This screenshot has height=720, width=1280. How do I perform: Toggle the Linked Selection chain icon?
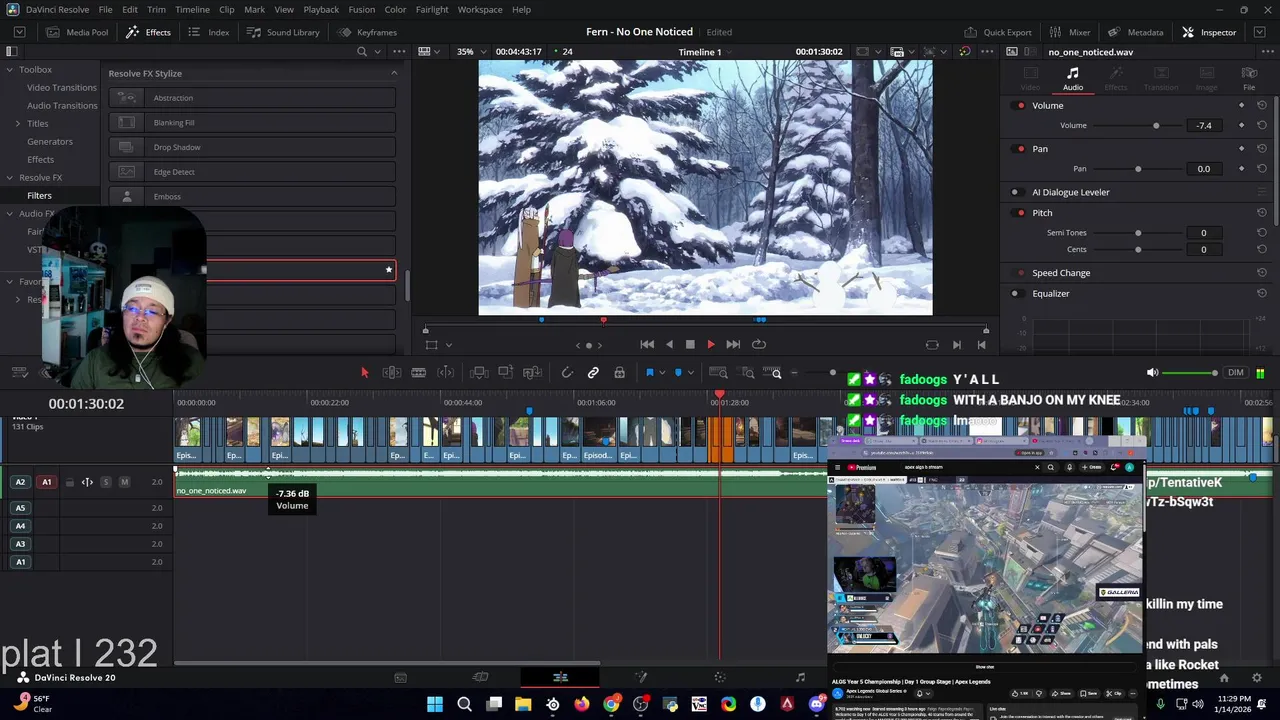pos(593,373)
